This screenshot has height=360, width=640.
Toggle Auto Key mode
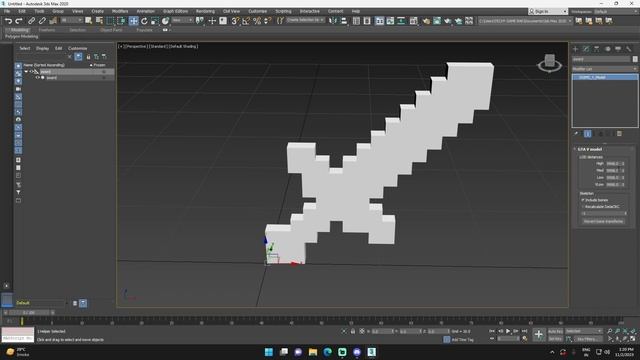tap(555, 331)
